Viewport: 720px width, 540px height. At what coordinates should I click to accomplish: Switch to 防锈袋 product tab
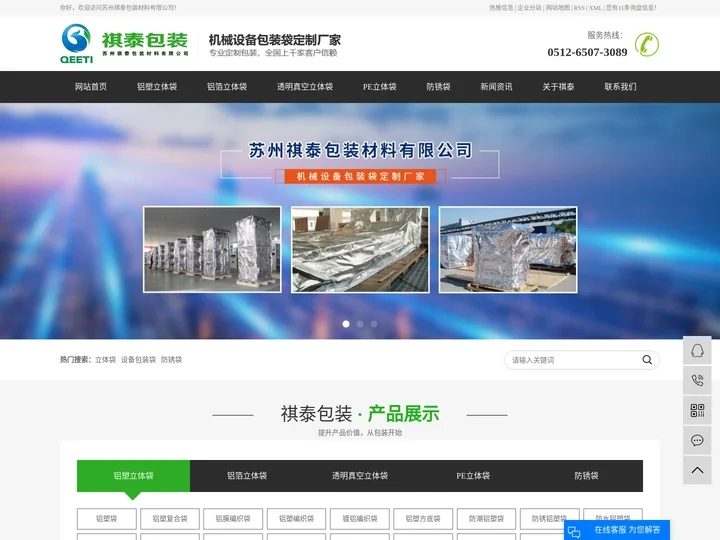586,476
